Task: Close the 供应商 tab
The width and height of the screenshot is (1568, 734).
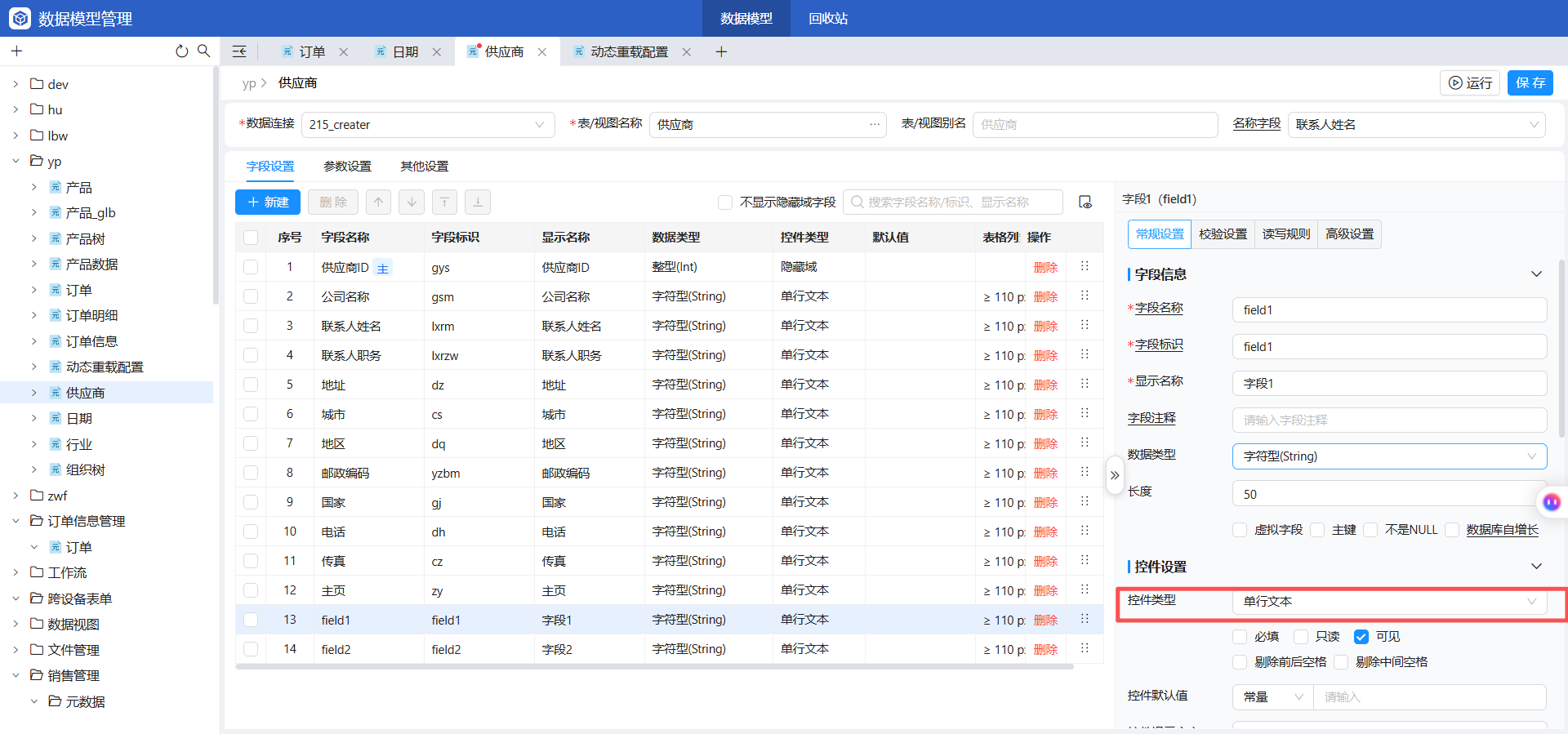Action: 542,52
